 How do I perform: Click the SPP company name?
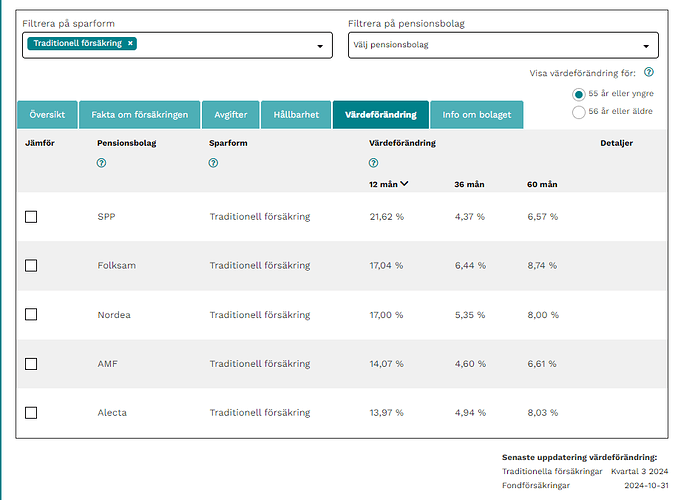click(106, 217)
